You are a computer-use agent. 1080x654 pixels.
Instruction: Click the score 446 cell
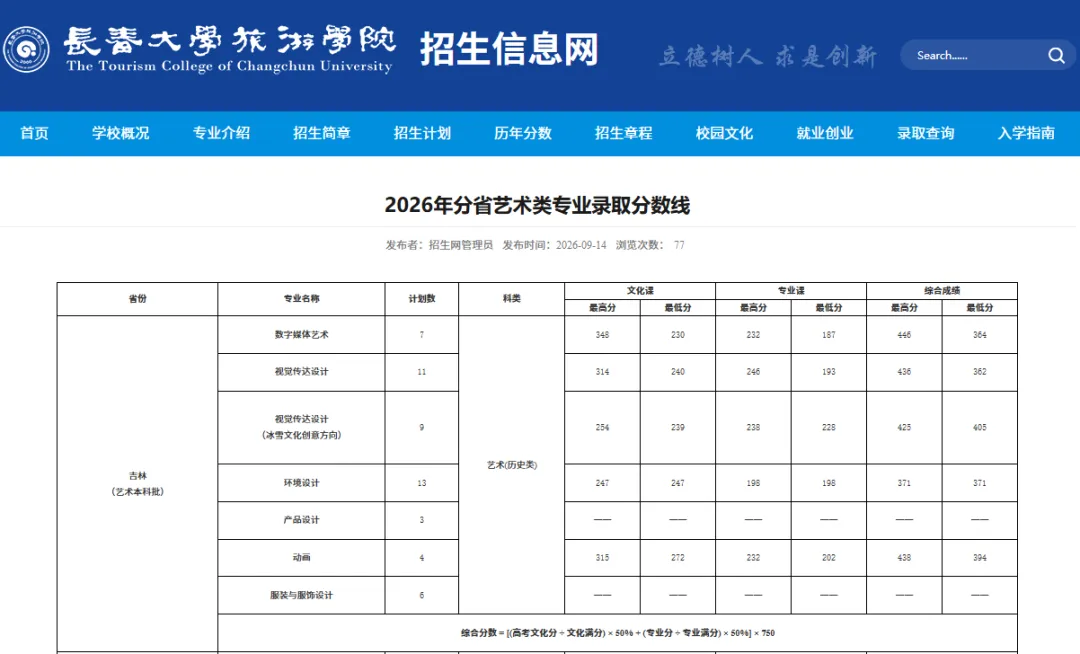904,335
